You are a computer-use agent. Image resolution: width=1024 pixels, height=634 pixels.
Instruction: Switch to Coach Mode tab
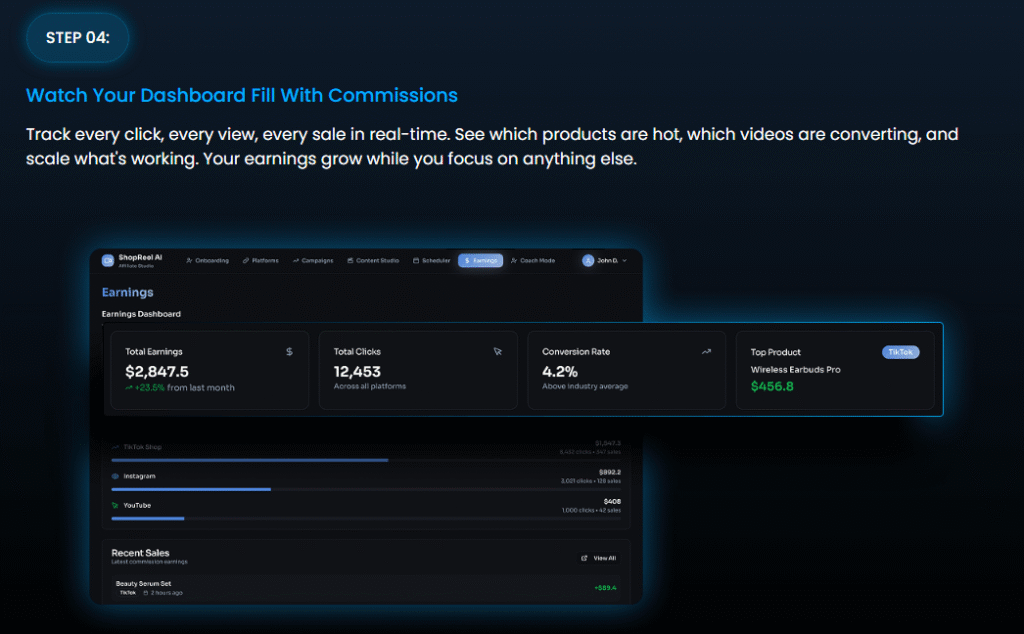(x=533, y=261)
